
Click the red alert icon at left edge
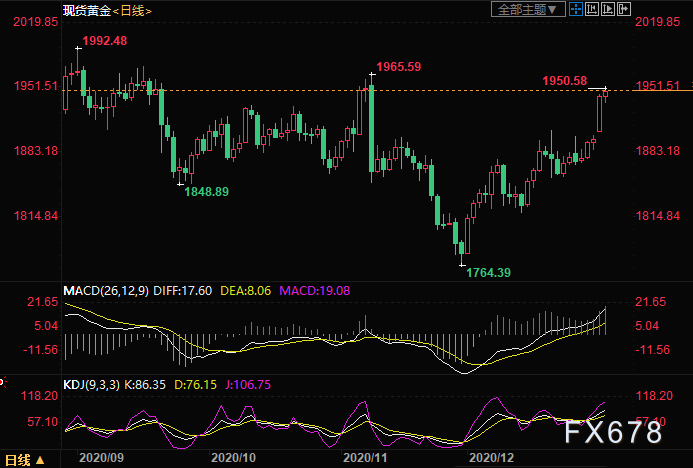click(3, 381)
